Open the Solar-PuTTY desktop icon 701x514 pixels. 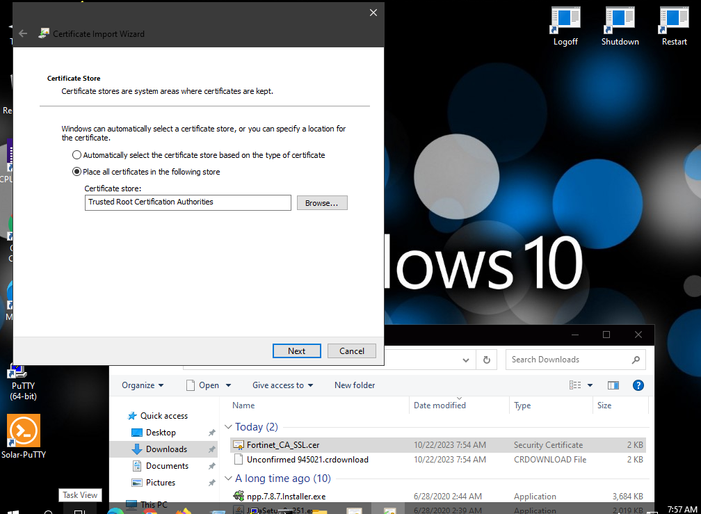[24, 437]
